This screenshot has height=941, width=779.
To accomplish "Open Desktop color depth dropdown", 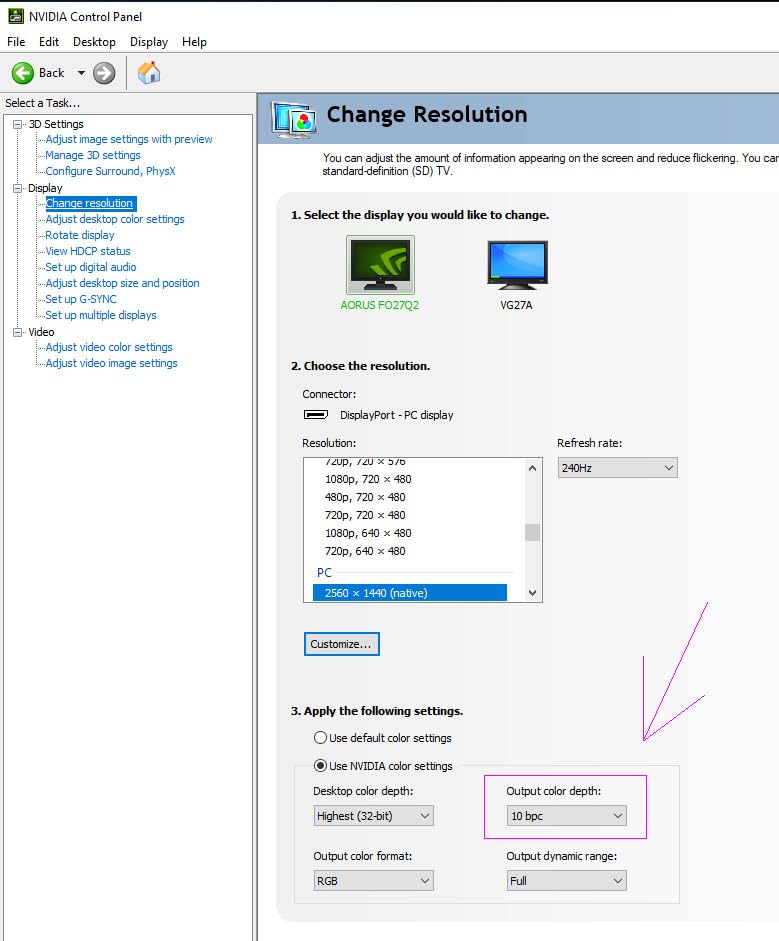I will pos(373,816).
